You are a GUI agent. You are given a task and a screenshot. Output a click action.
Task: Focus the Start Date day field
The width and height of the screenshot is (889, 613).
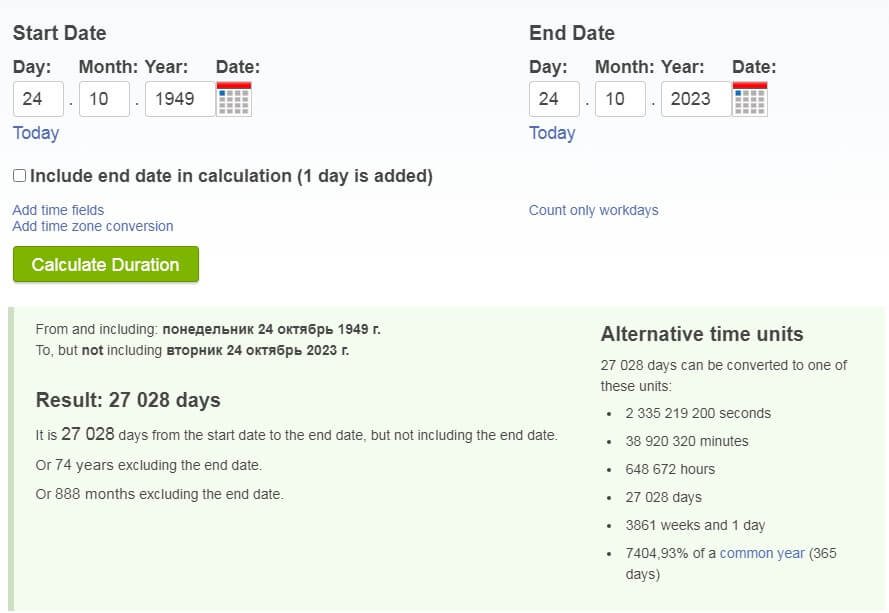[x=38, y=99]
